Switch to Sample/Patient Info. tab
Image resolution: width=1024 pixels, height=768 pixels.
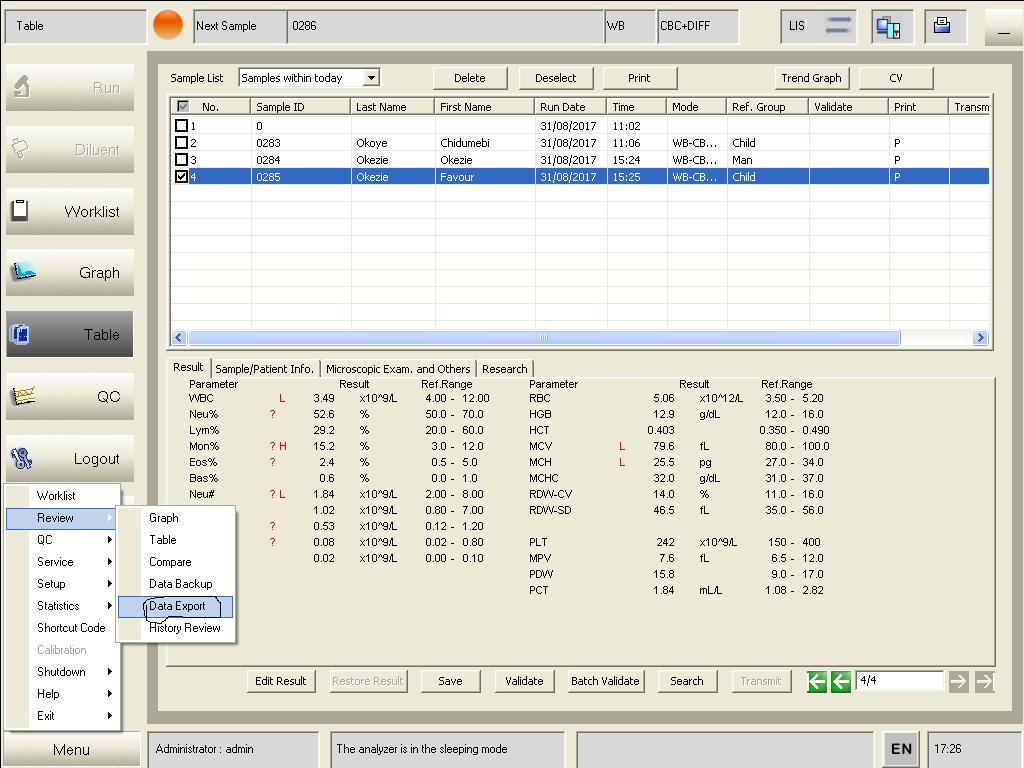point(264,369)
